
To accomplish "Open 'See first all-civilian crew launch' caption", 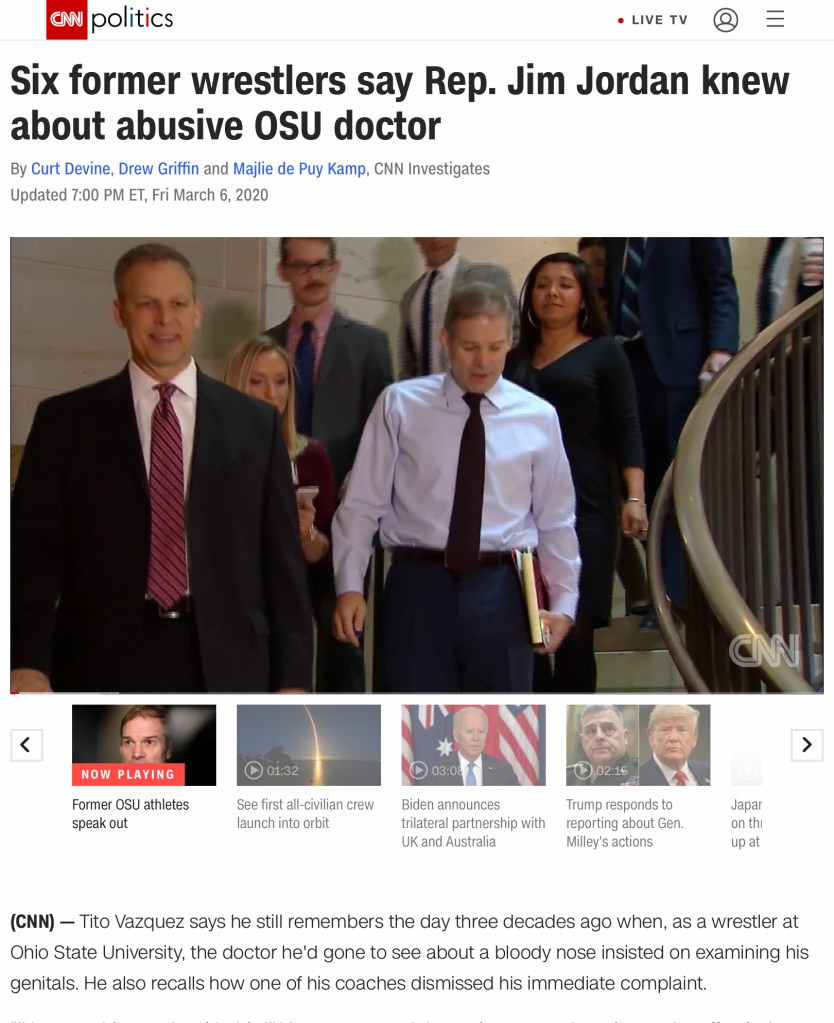I will [305, 814].
